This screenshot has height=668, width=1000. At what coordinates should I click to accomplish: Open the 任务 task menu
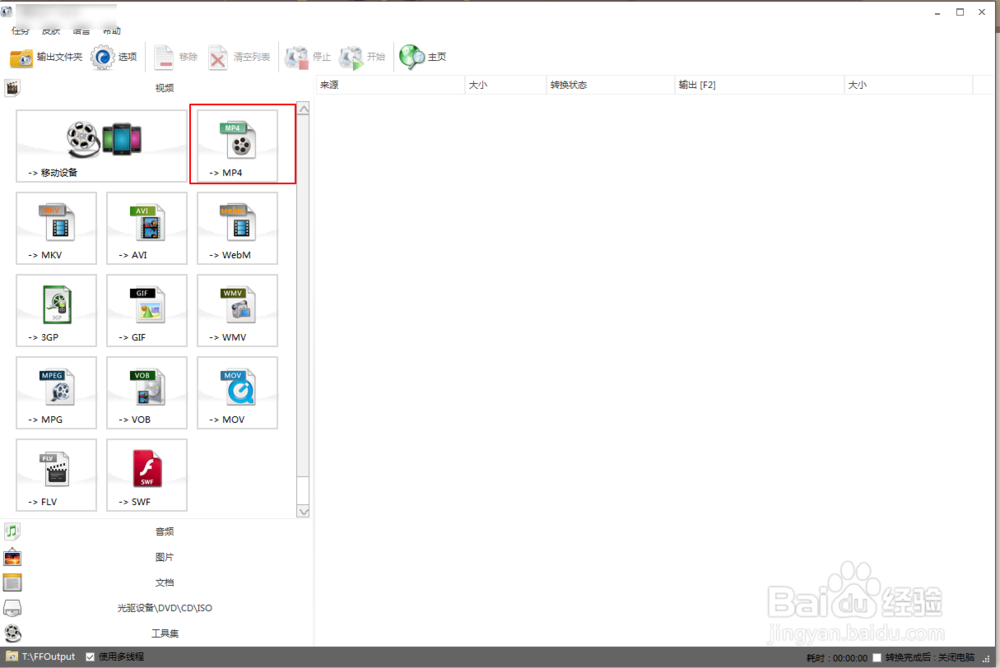20,30
